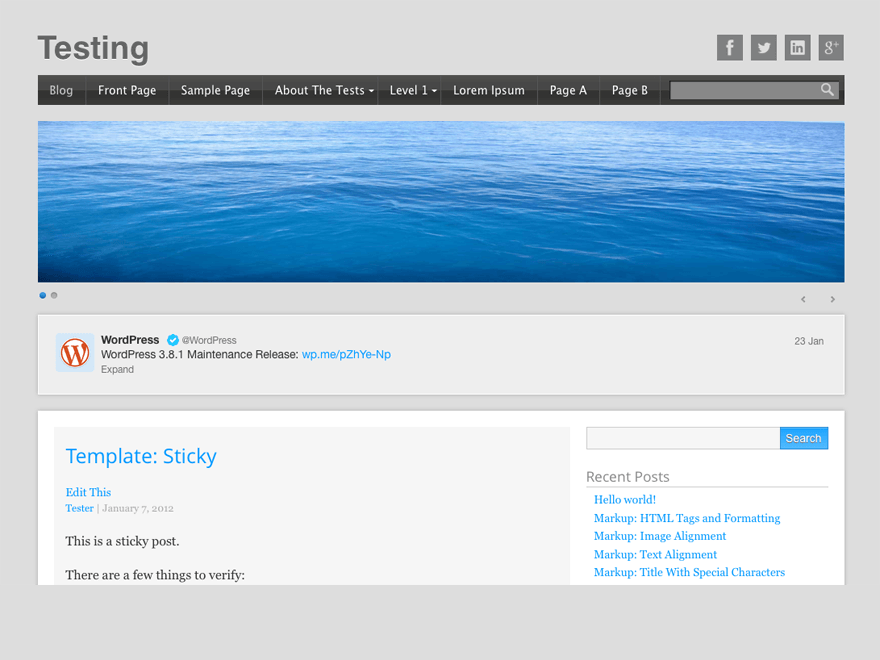Viewport: 880px width, 660px height.
Task: Open the Template: Sticky post title
Action: coord(141,456)
